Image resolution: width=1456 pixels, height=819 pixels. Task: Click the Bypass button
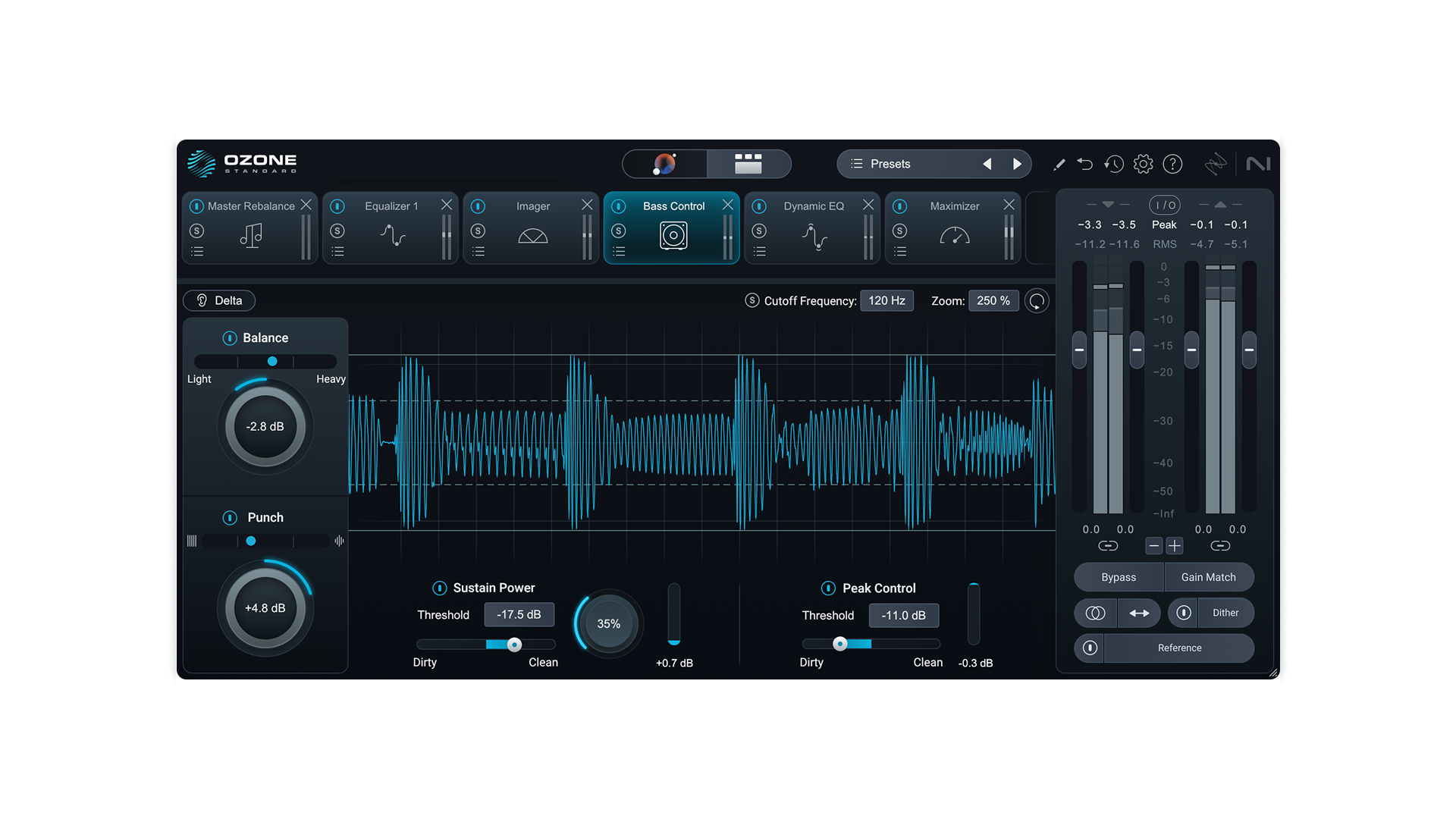pos(1118,577)
